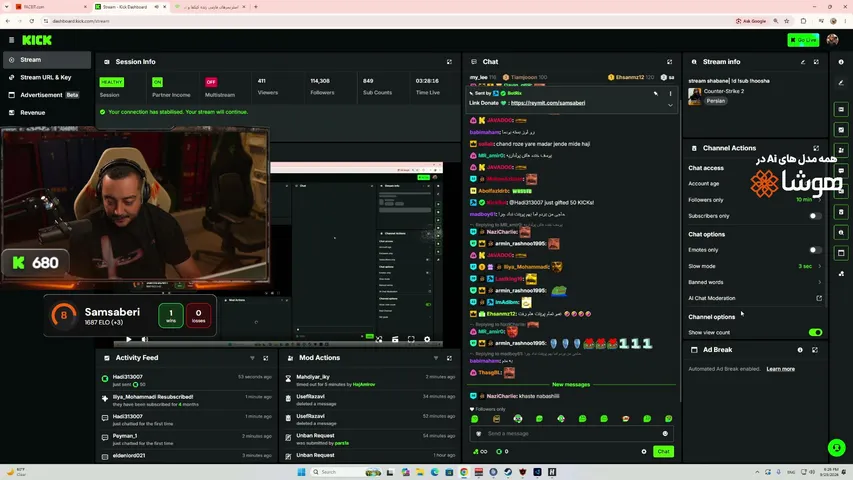853x480 pixels.
Task: Mute the stream preview volume
Action: point(145,340)
